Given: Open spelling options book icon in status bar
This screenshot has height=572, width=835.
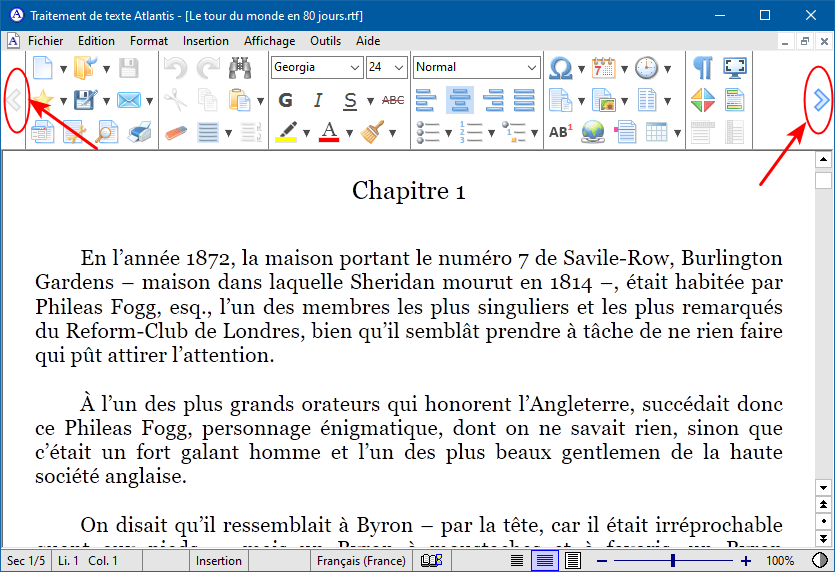Looking at the screenshot, I should (431, 560).
